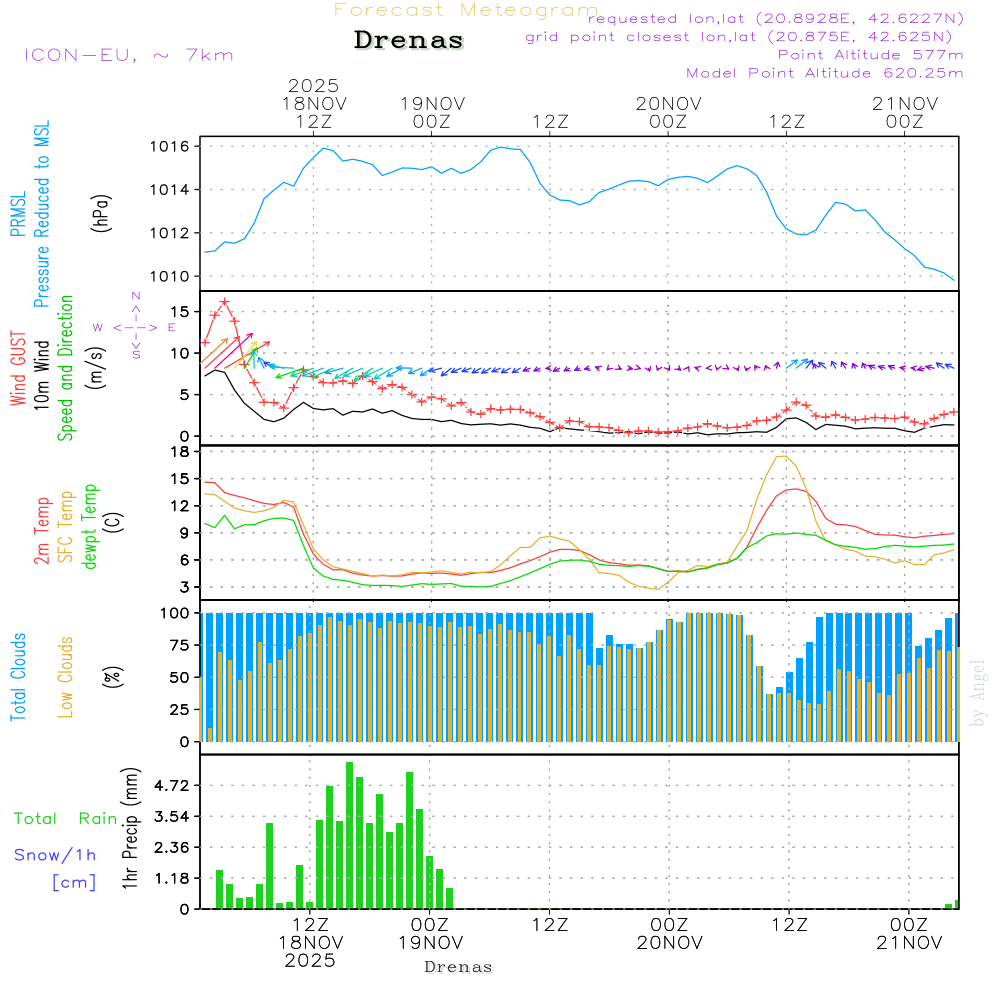Click the wind direction compass rose

135,326
